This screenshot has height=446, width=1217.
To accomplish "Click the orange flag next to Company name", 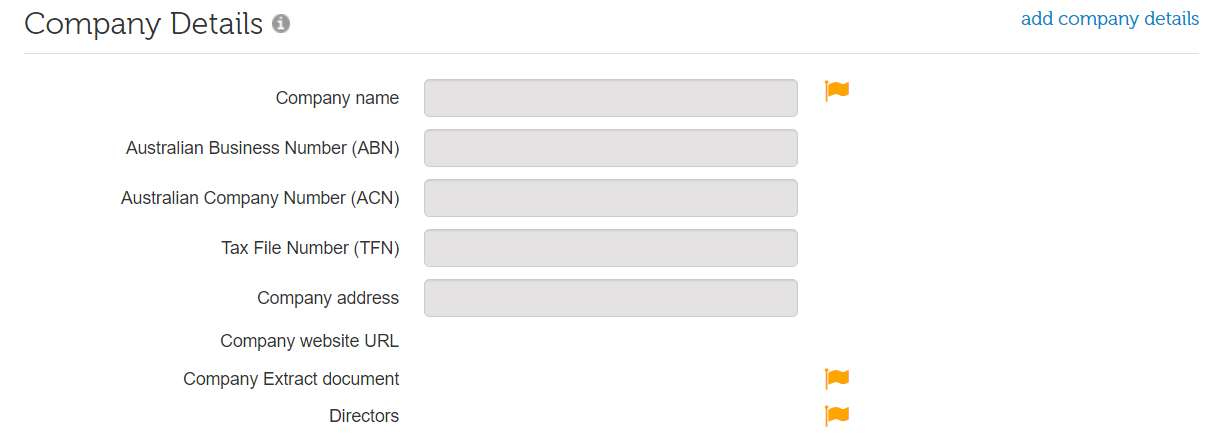I will [x=836, y=91].
